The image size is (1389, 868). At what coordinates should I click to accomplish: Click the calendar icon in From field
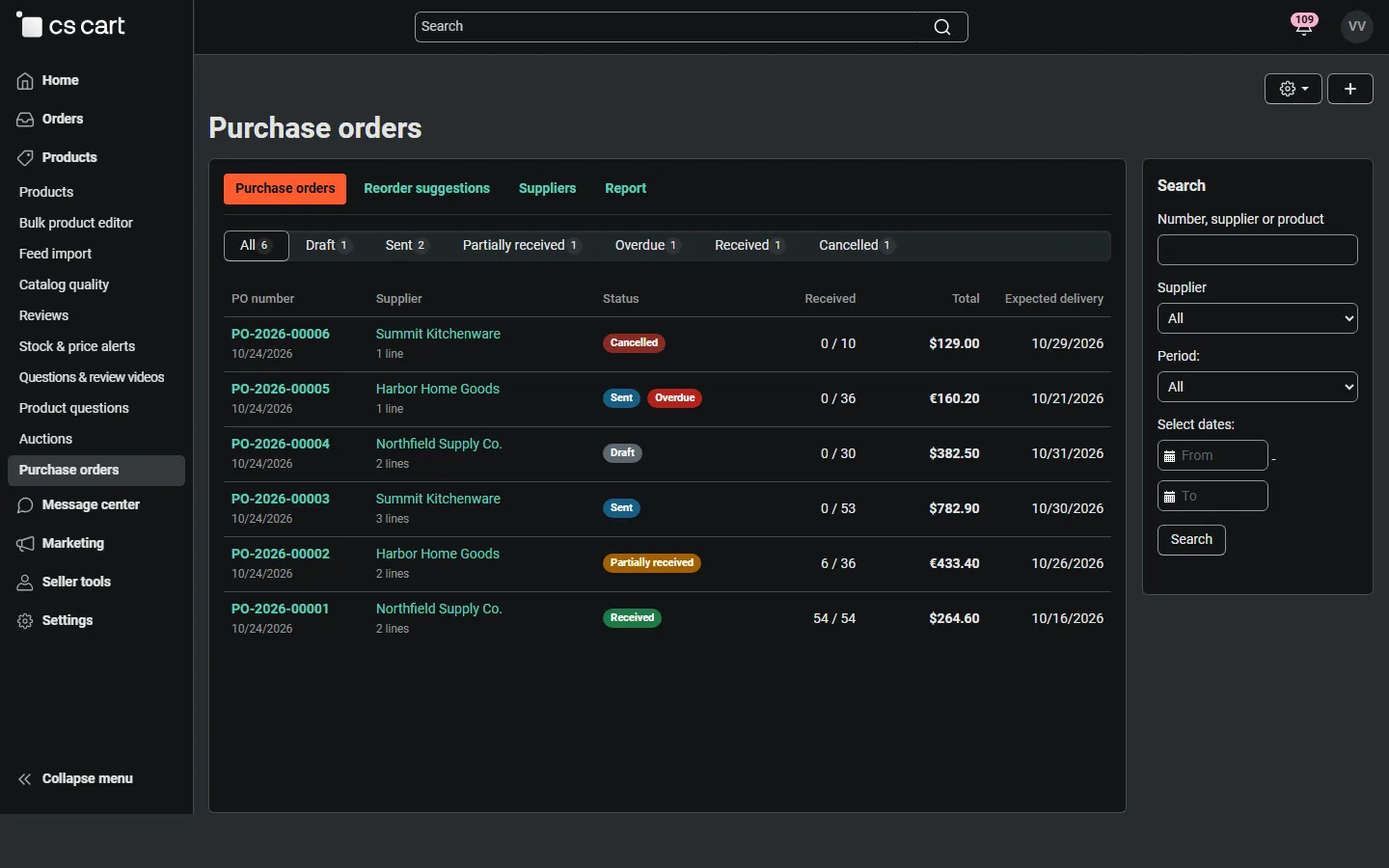point(1169,456)
